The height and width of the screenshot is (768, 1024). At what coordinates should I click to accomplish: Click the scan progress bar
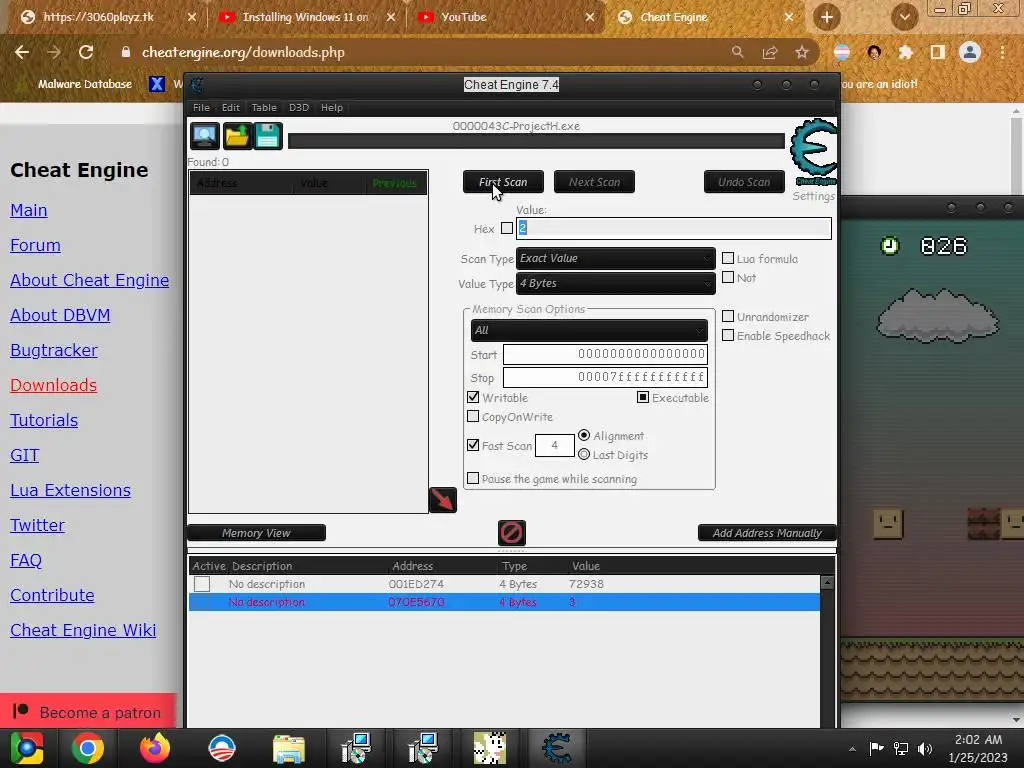(536, 141)
